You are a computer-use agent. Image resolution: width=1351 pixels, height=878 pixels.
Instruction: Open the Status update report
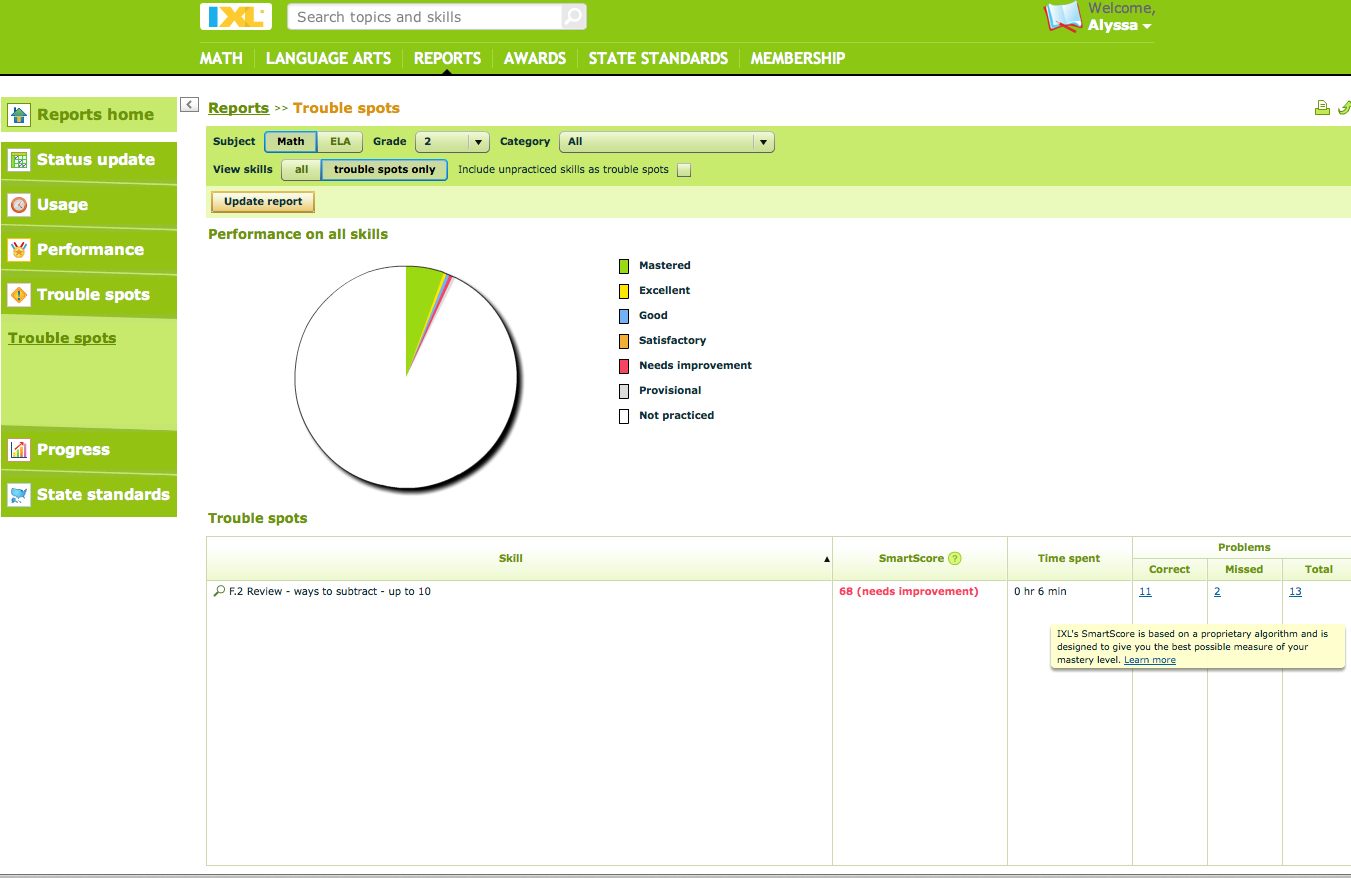(96, 159)
